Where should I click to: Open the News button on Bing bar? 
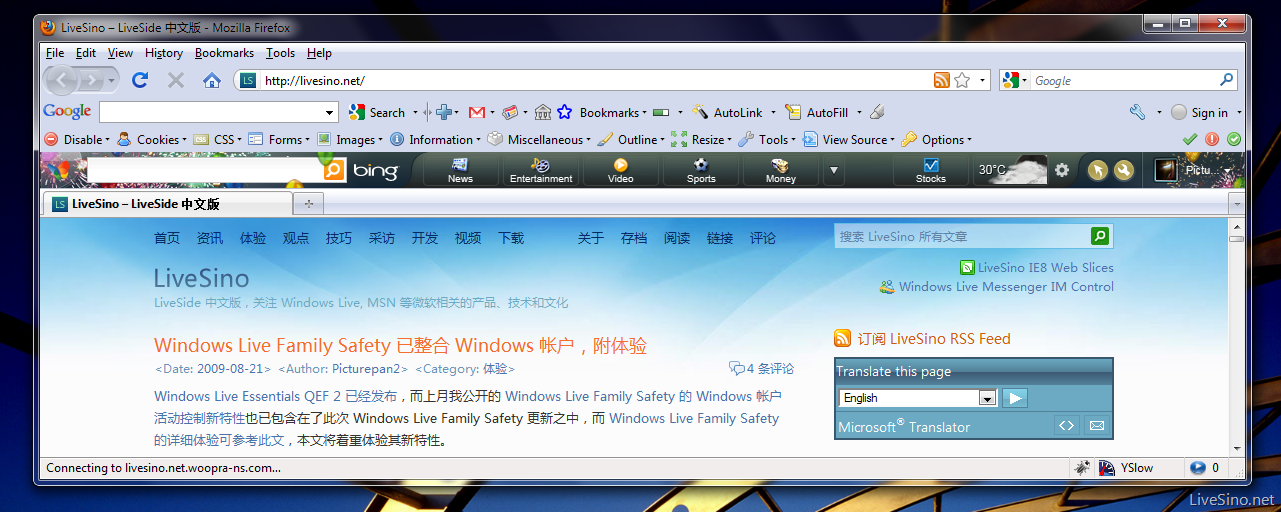point(460,170)
